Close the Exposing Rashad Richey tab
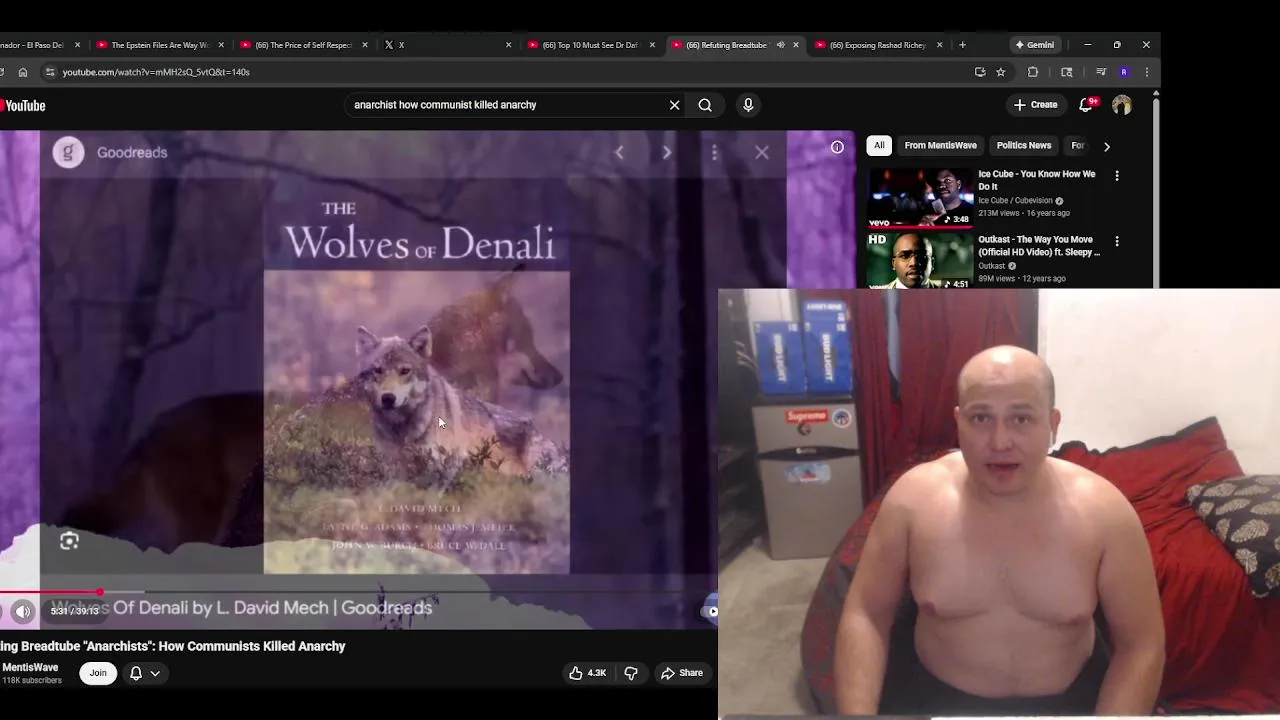The width and height of the screenshot is (1280, 720). (x=940, y=45)
